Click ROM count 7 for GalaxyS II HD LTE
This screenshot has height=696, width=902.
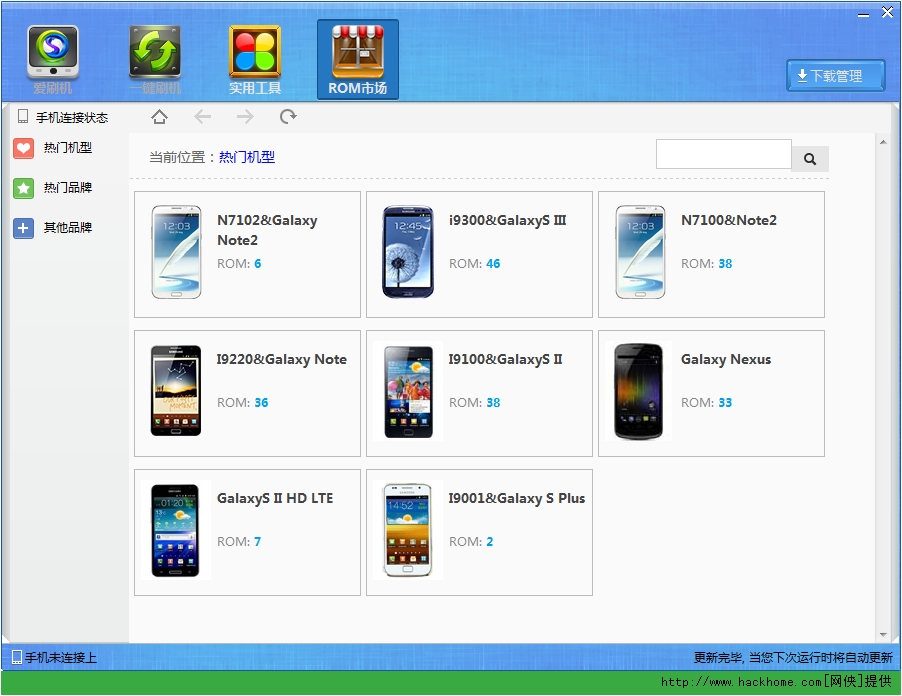point(258,541)
